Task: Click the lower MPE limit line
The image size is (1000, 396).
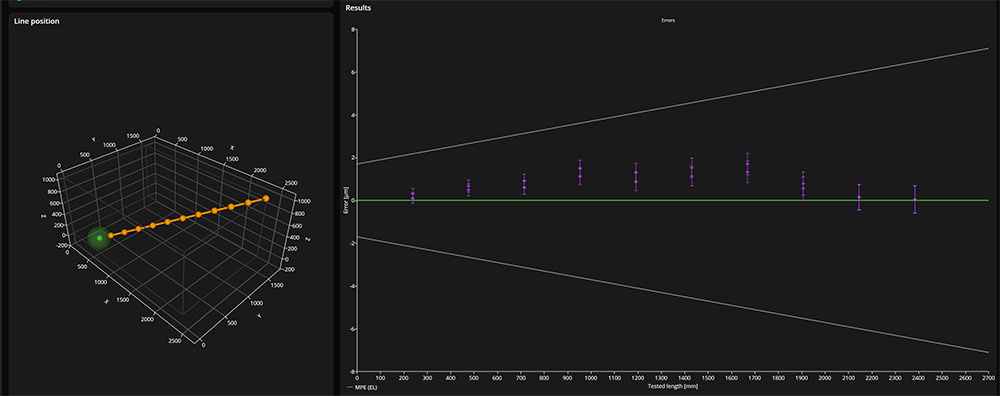Action: (672, 295)
